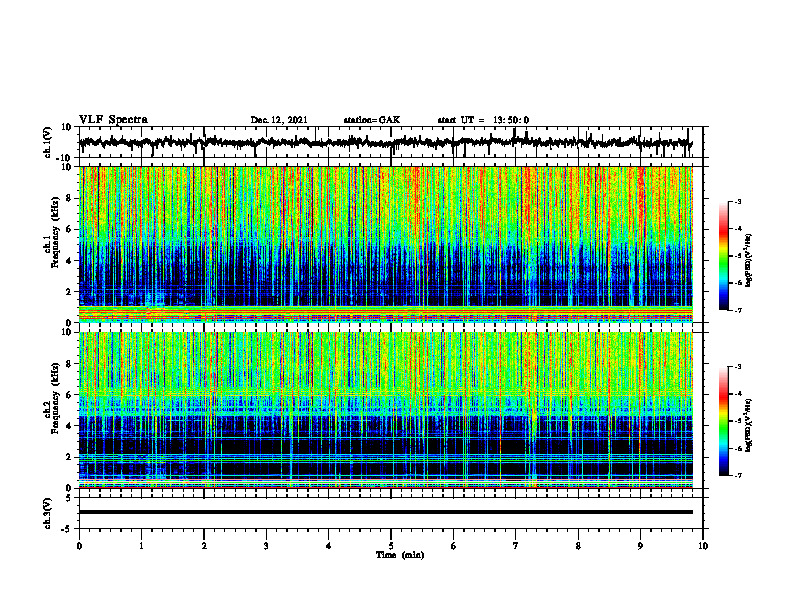Click the "Time (min)" axis label
This screenshot has height=612, width=792.
click(x=400, y=555)
